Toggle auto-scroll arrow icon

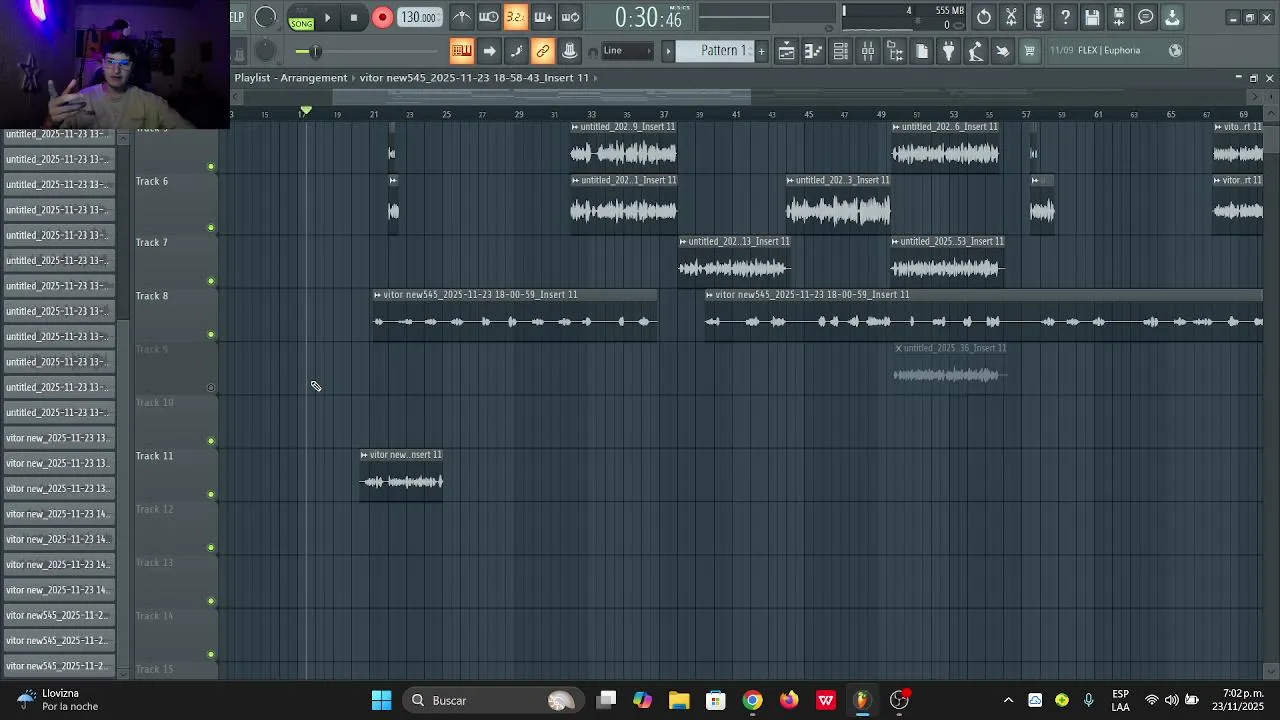(489, 51)
